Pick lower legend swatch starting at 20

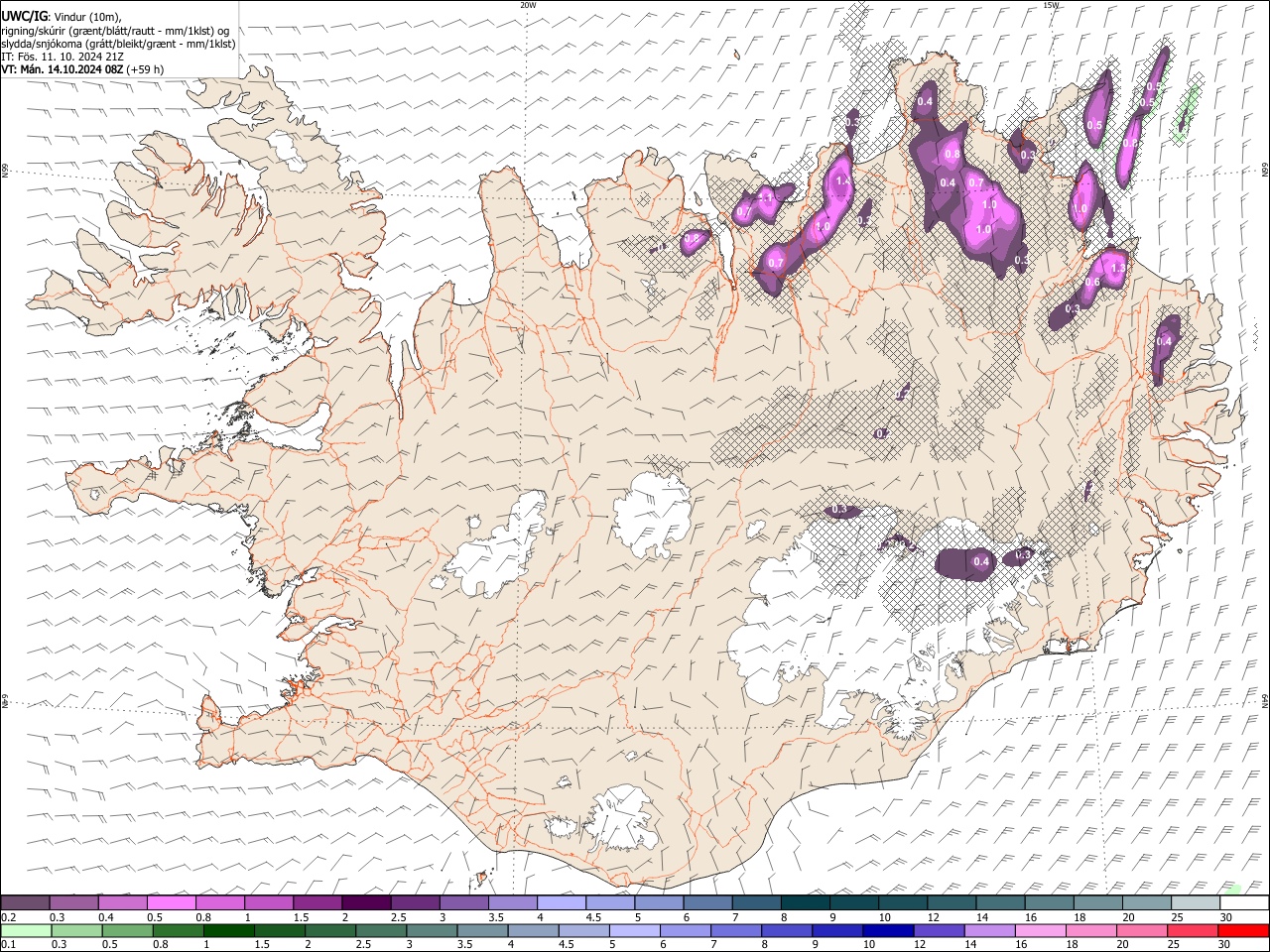click(x=1142, y=930)
